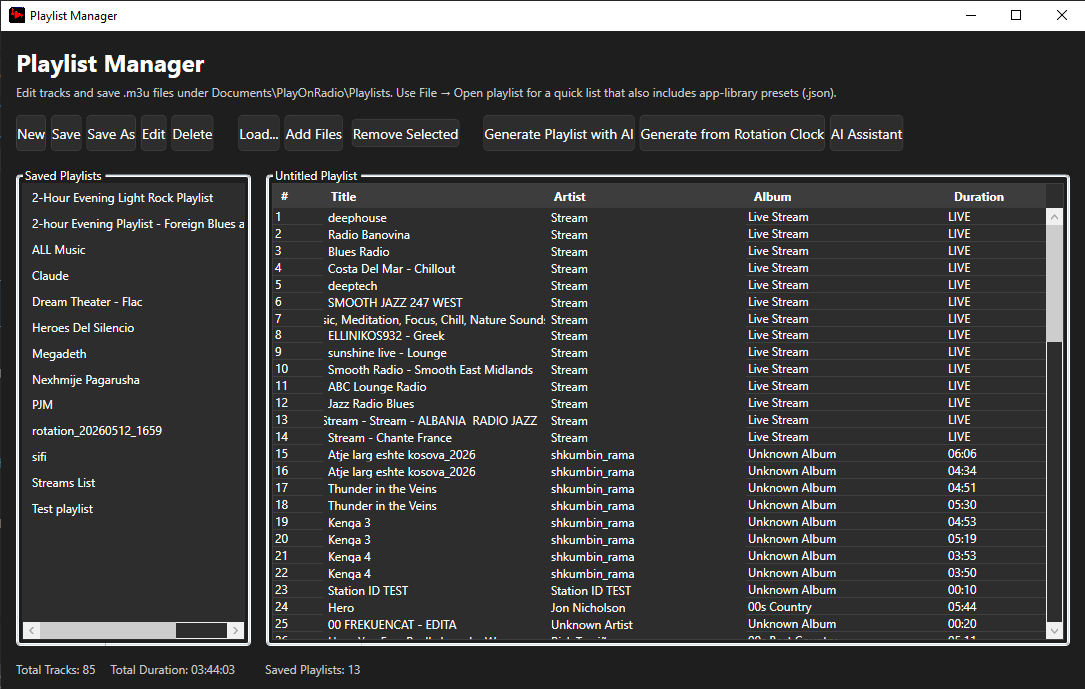Select Costa Del Mar - Chillout track
Image resolution: width=1085 pixels, height=689 pixels.
coord(659,268)
